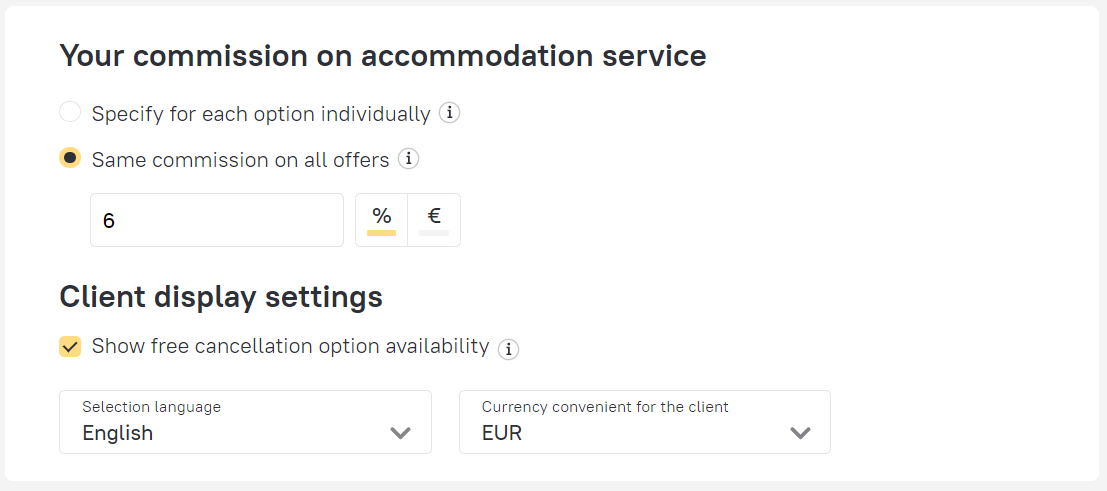1107x491 pixels.
Task: Switch commission type to euro (€)
Action: click(x=434, y=219)
